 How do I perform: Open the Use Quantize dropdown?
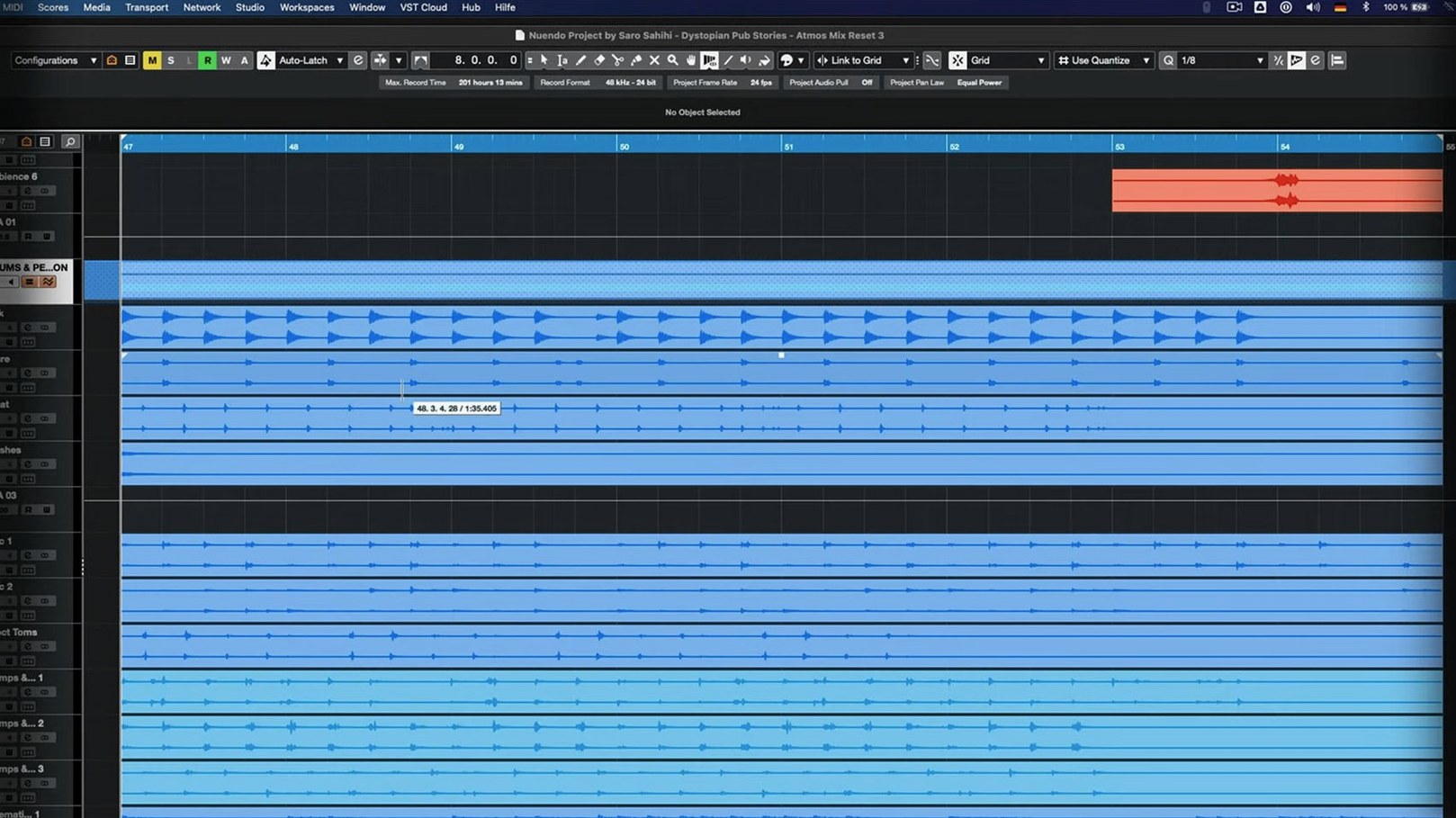click(1103, 60)
